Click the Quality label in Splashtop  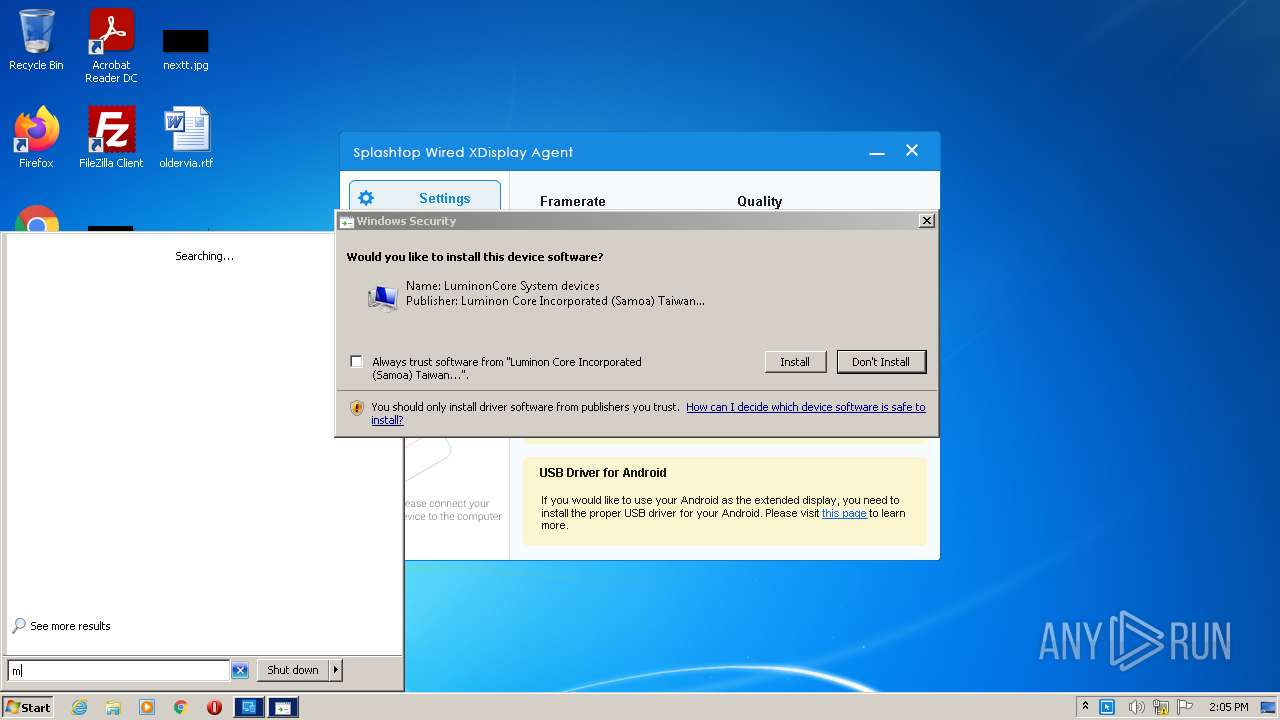(760, 201)
